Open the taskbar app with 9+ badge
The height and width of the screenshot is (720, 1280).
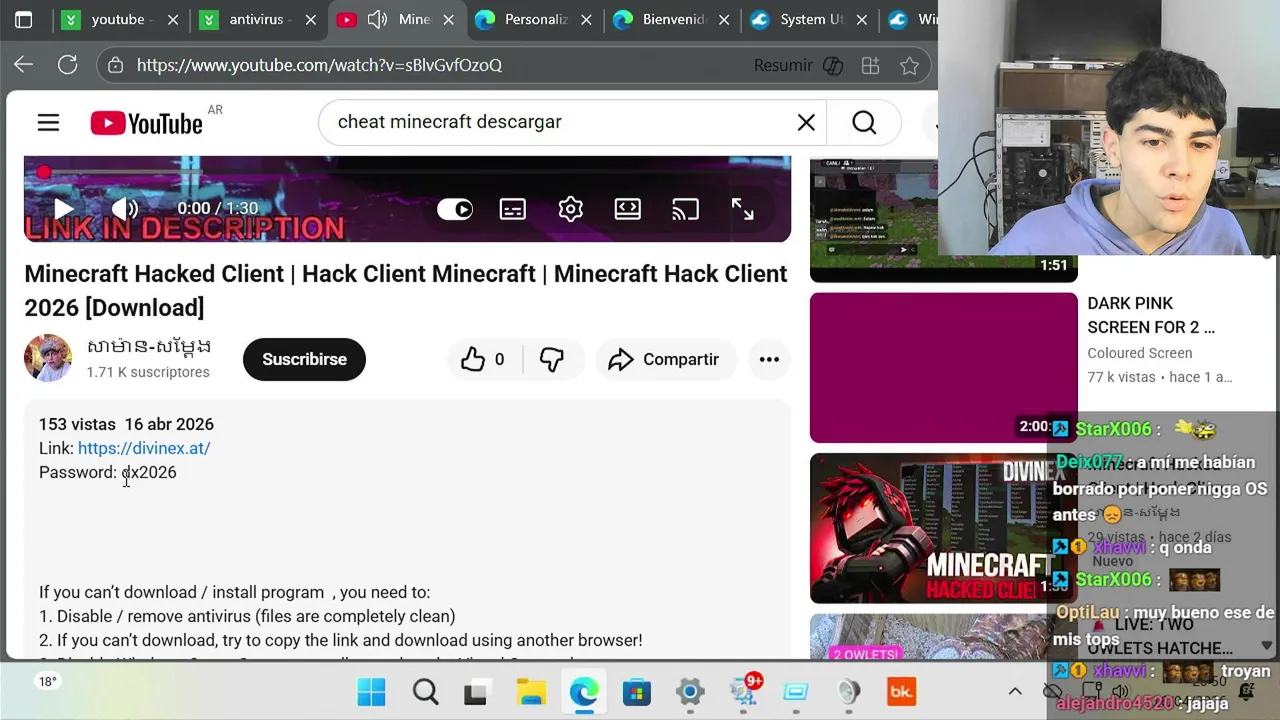(744, 692)
